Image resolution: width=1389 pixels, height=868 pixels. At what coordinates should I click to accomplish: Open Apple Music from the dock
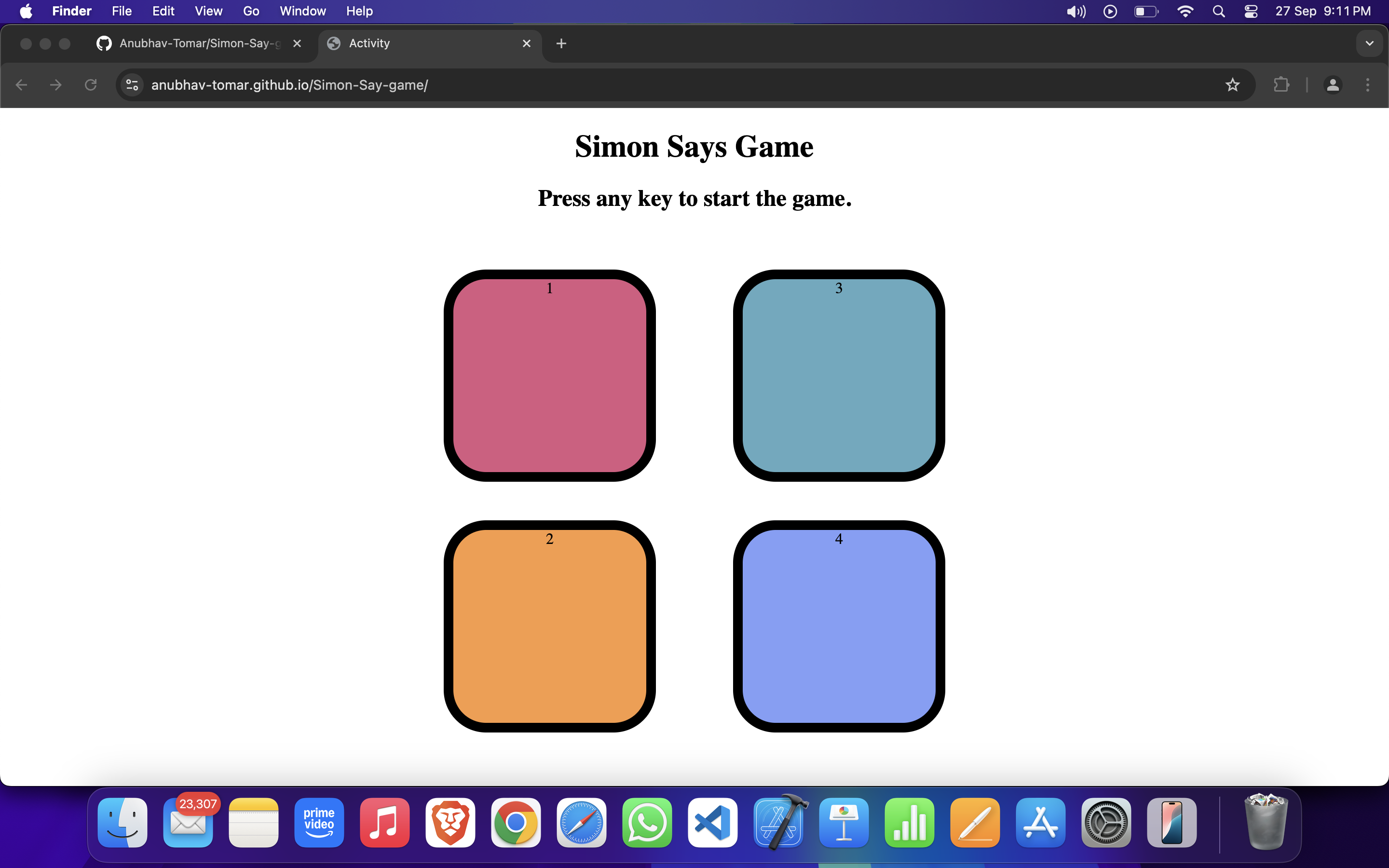383,823
